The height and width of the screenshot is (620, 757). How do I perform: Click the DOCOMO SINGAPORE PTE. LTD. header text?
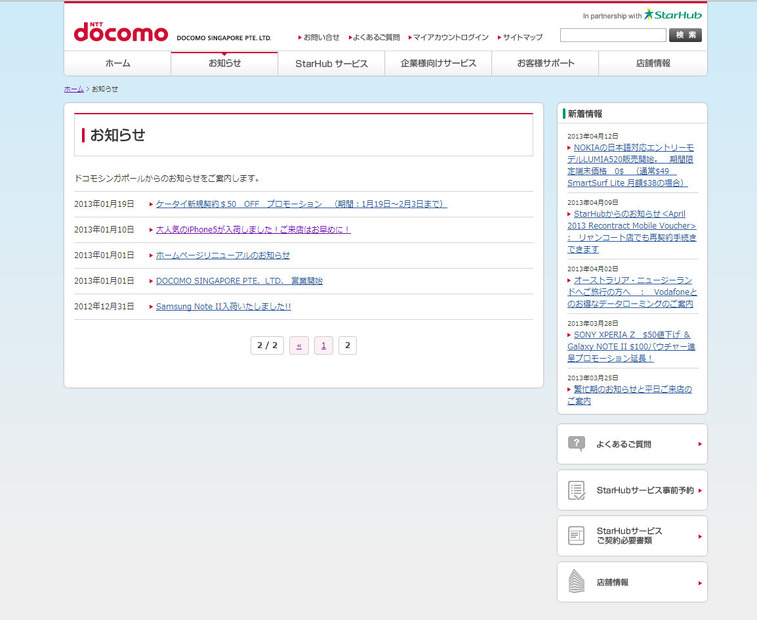(224, 38)
